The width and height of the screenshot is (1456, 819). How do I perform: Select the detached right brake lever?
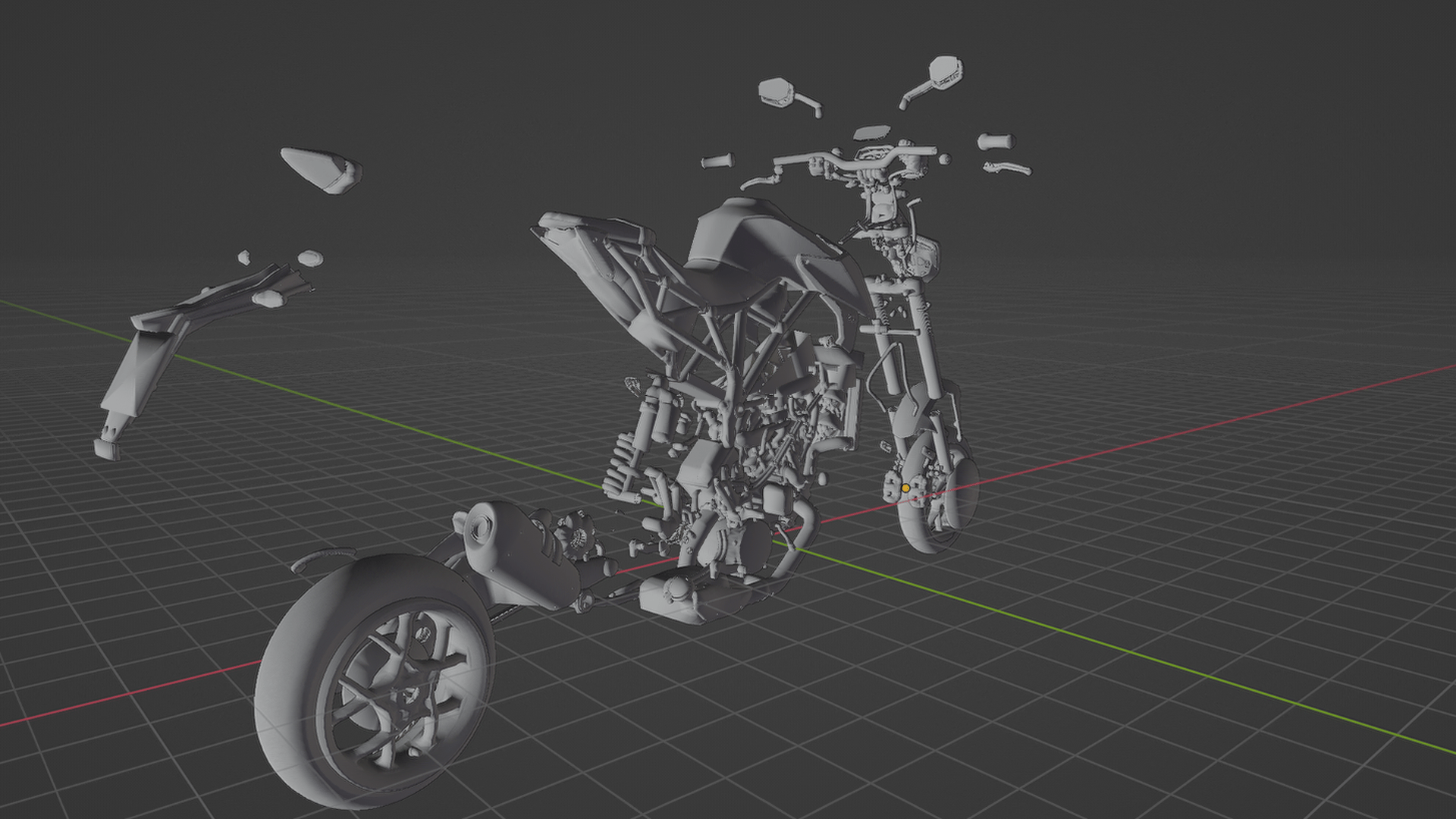1006,168
